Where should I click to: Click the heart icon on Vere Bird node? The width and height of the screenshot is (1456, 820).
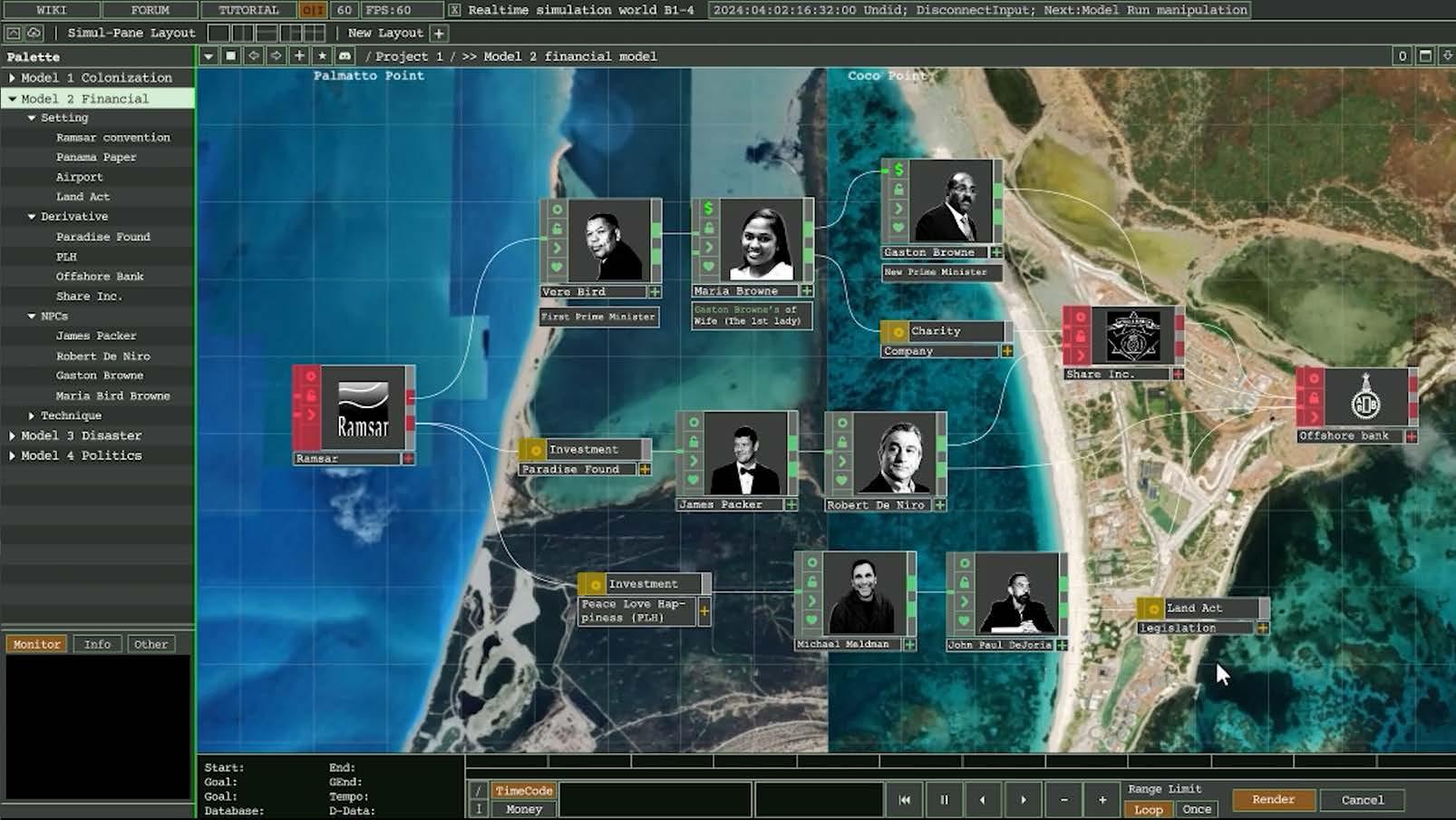557,268
